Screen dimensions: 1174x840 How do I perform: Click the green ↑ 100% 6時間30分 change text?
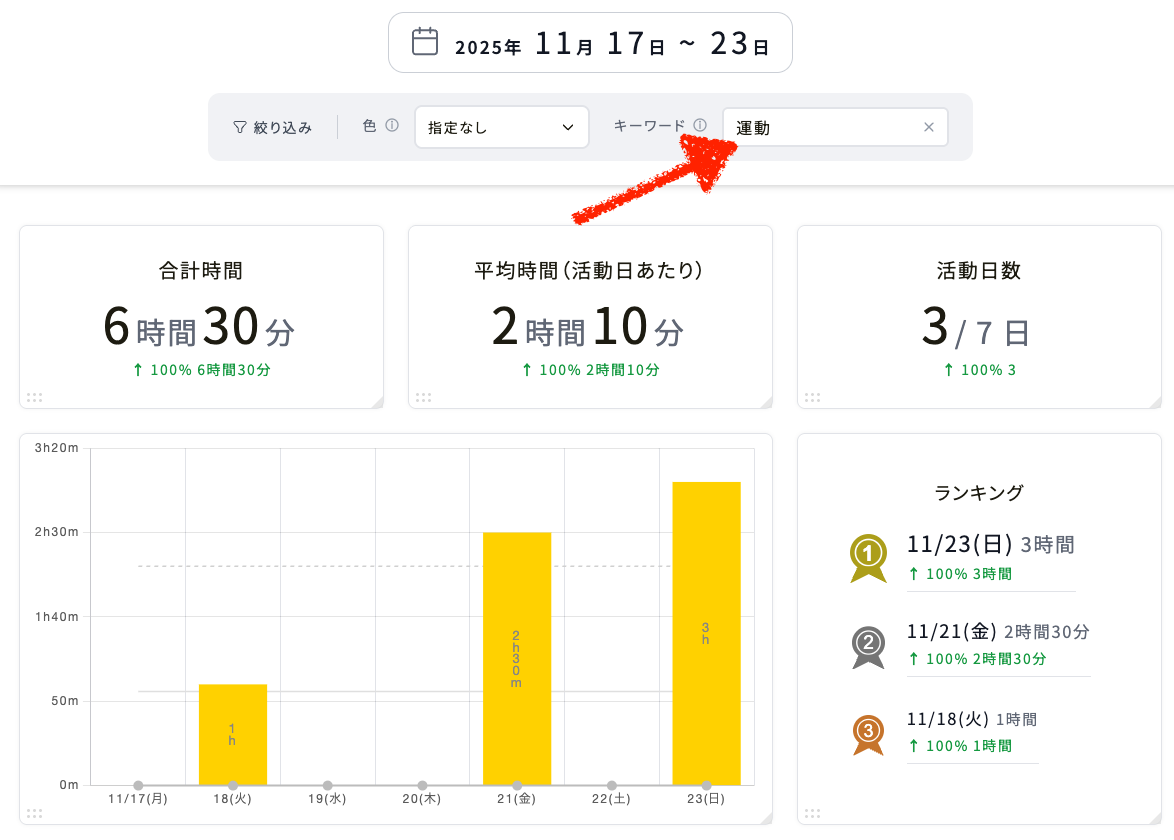201,370
